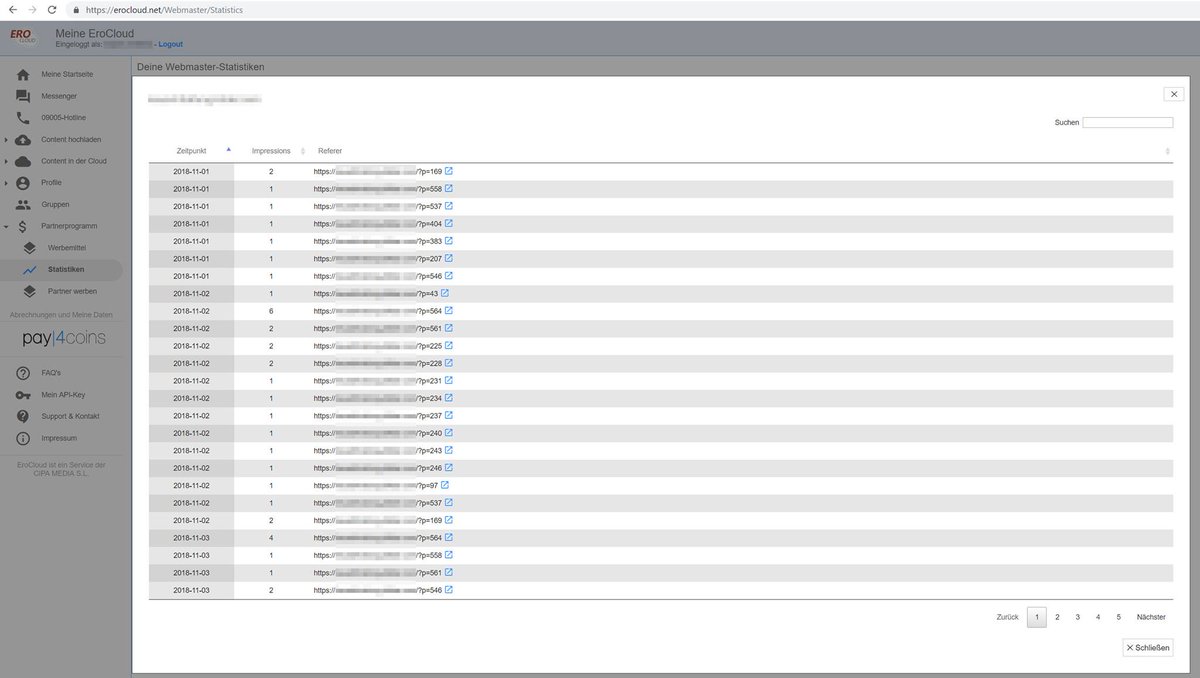1200x678 pixels.
Task: Click the ErOCloud logo in header
Action: pos(23,37)
